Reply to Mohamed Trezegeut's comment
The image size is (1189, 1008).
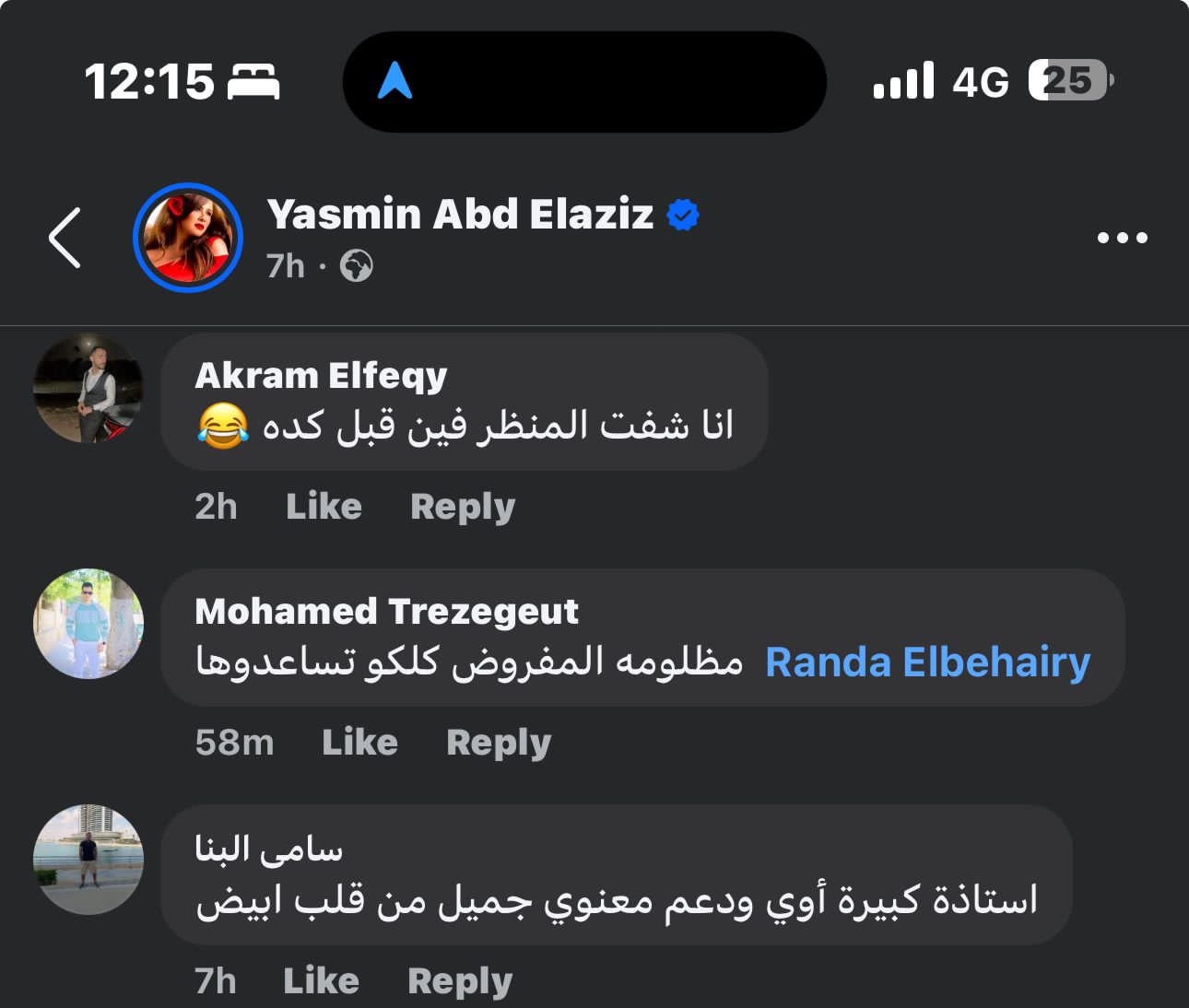[x=499, y=742]
